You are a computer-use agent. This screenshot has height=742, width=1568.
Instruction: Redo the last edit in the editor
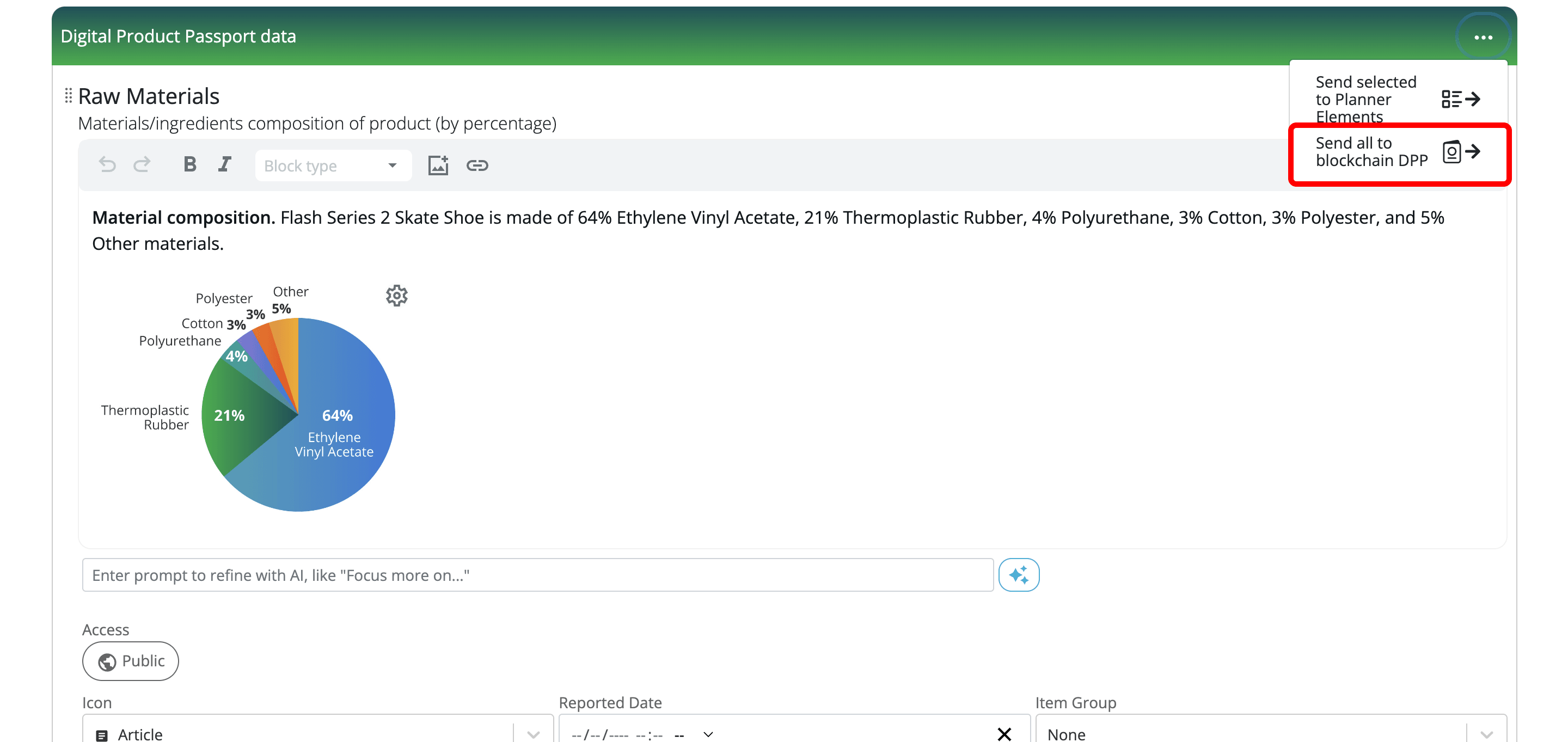(141, 164)
